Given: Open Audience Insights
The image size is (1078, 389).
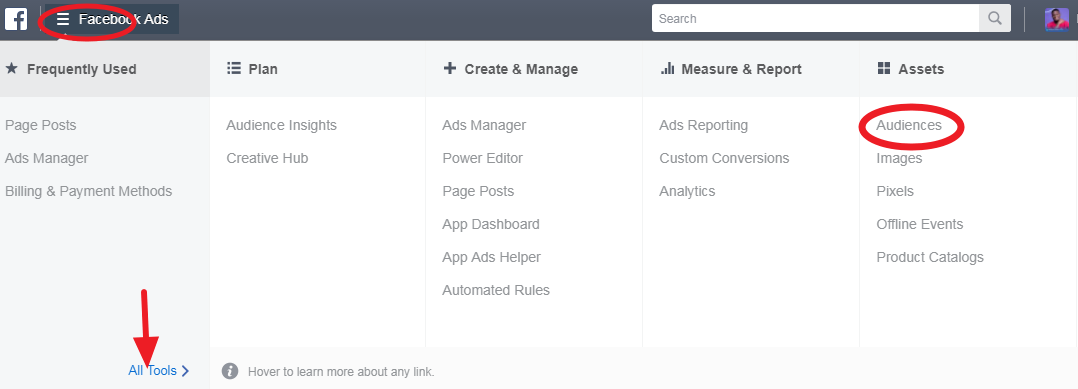Looking at the screenshot, I should point(282,125).
